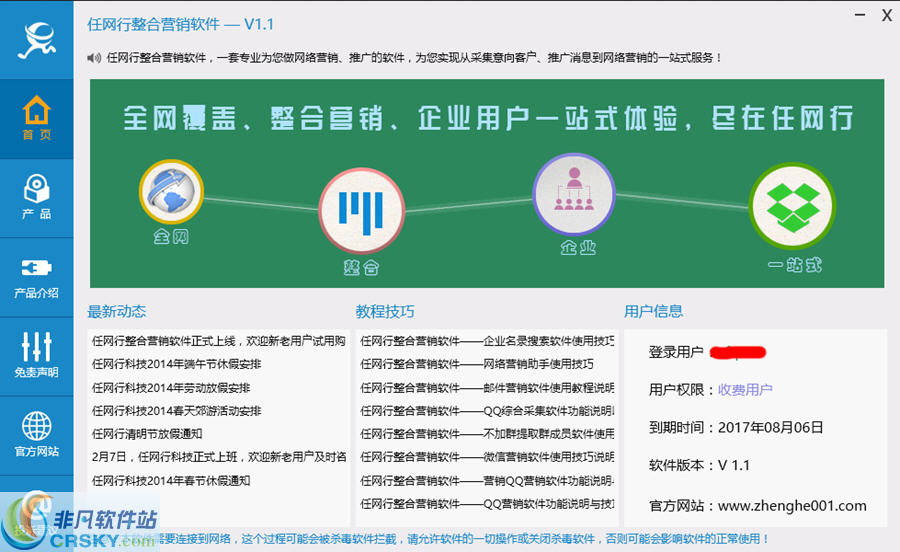The width and height of the screenshot is (900, 552).
Task: Click the 登录用户 label
Action: [x=676, y=352]
